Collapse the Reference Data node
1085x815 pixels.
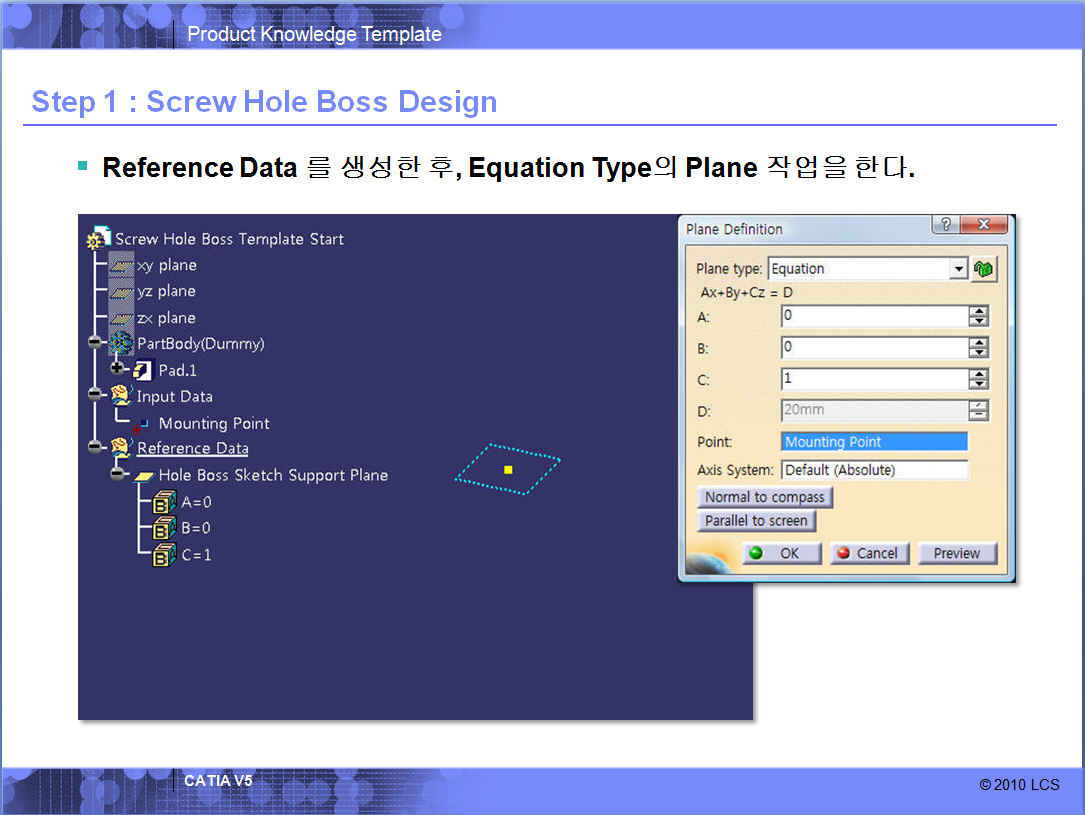click(95, 447)
